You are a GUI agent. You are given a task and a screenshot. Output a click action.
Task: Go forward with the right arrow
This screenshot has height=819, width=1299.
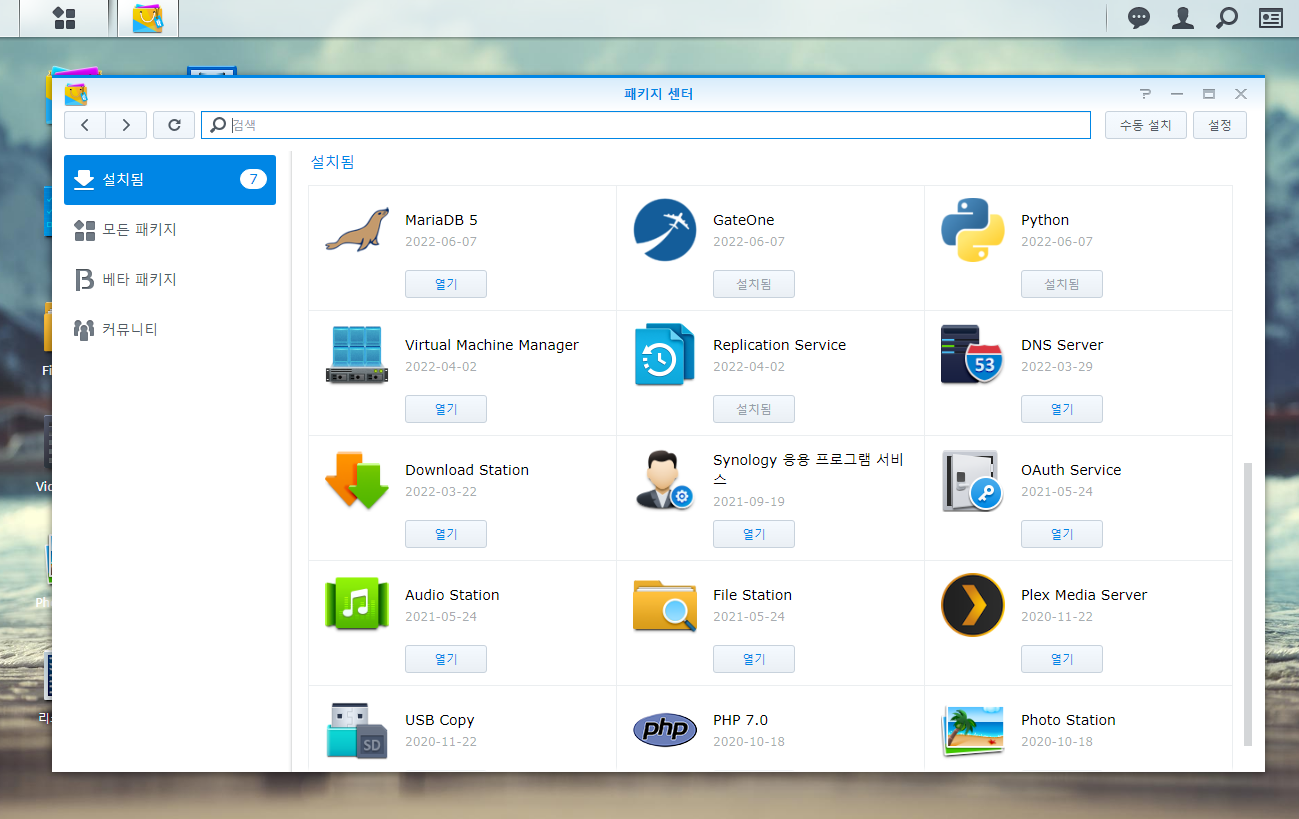126,125
